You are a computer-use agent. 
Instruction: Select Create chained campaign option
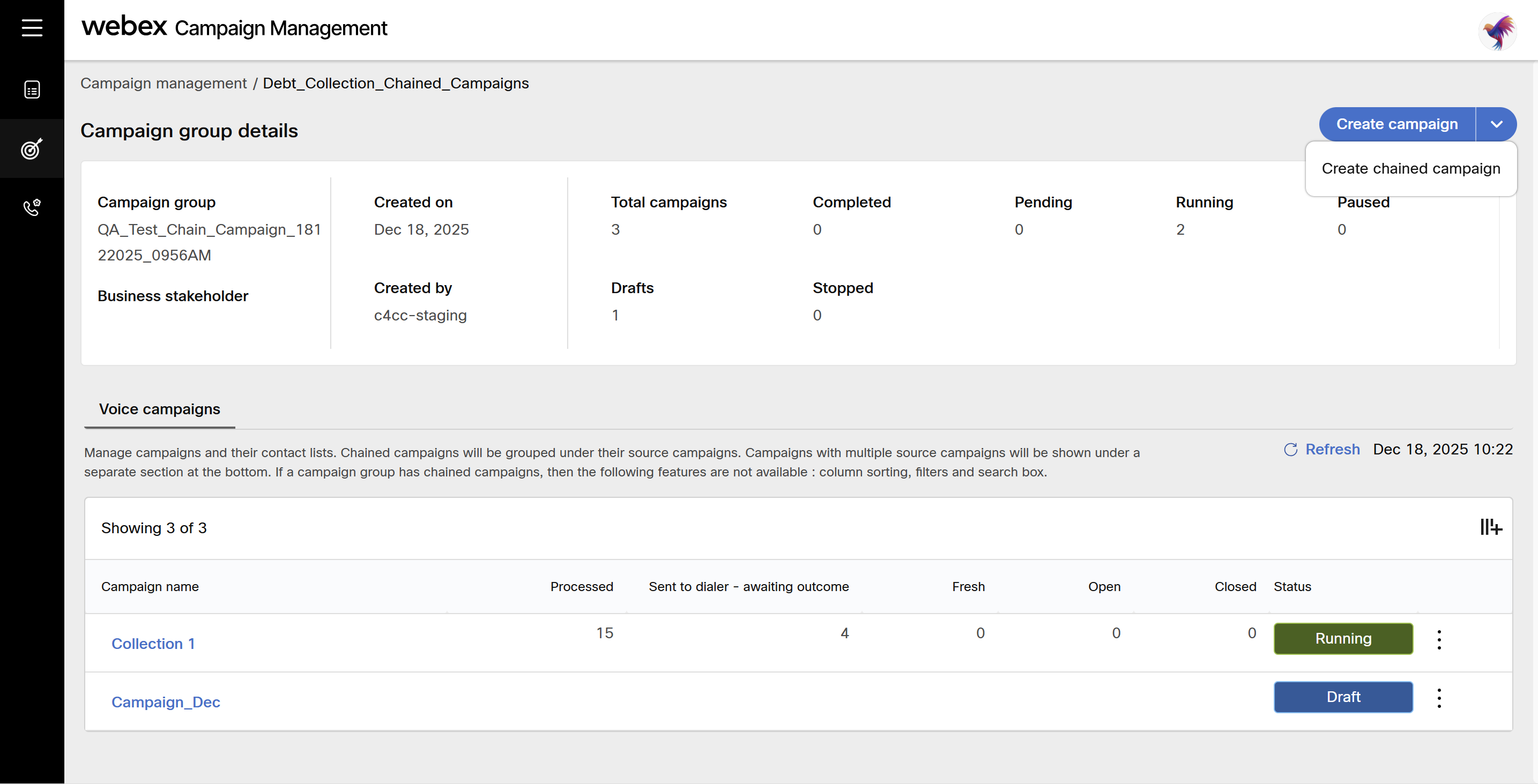click(x=1410, y=168)
